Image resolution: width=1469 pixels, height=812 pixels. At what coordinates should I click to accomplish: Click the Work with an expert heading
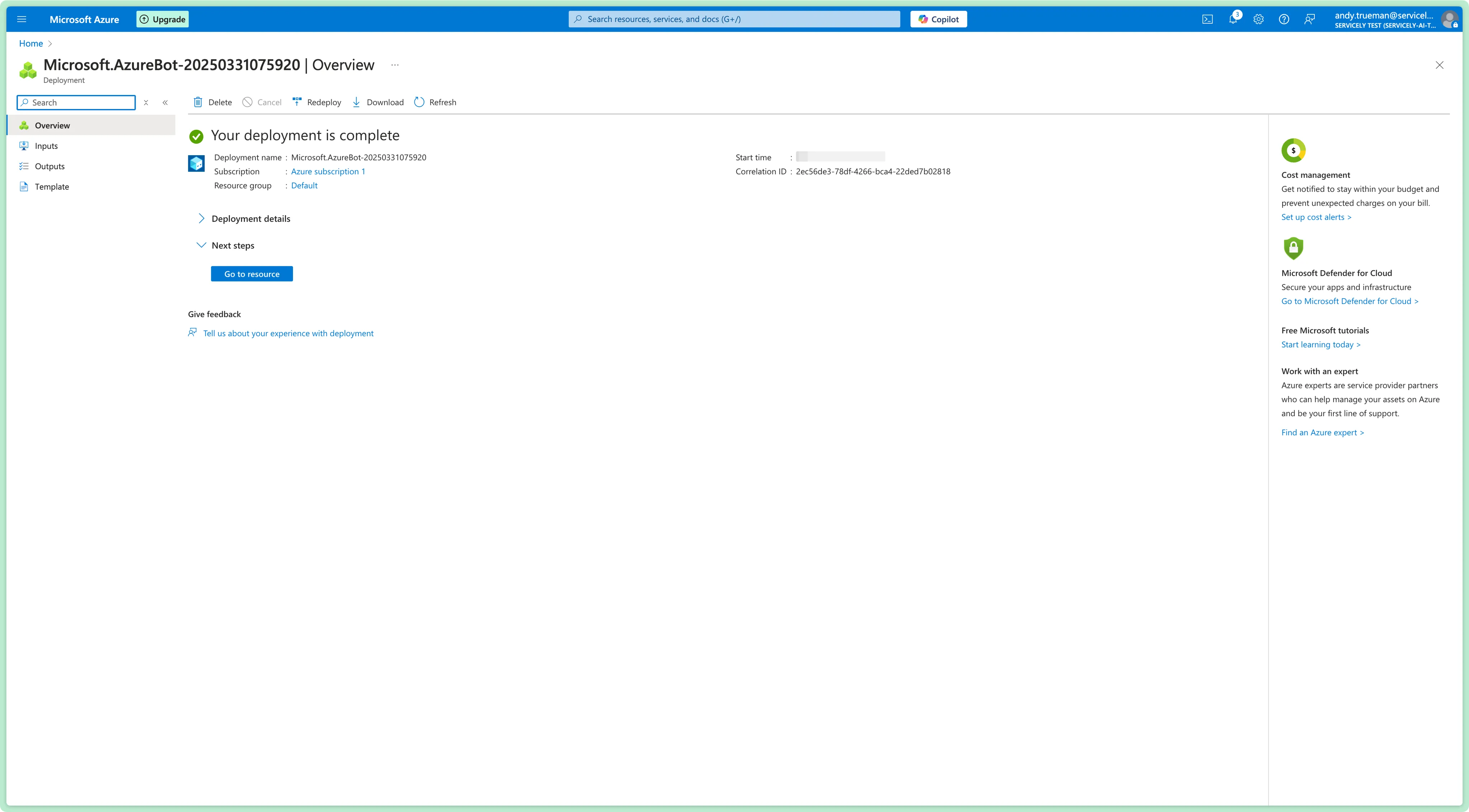pos(1319,371)
